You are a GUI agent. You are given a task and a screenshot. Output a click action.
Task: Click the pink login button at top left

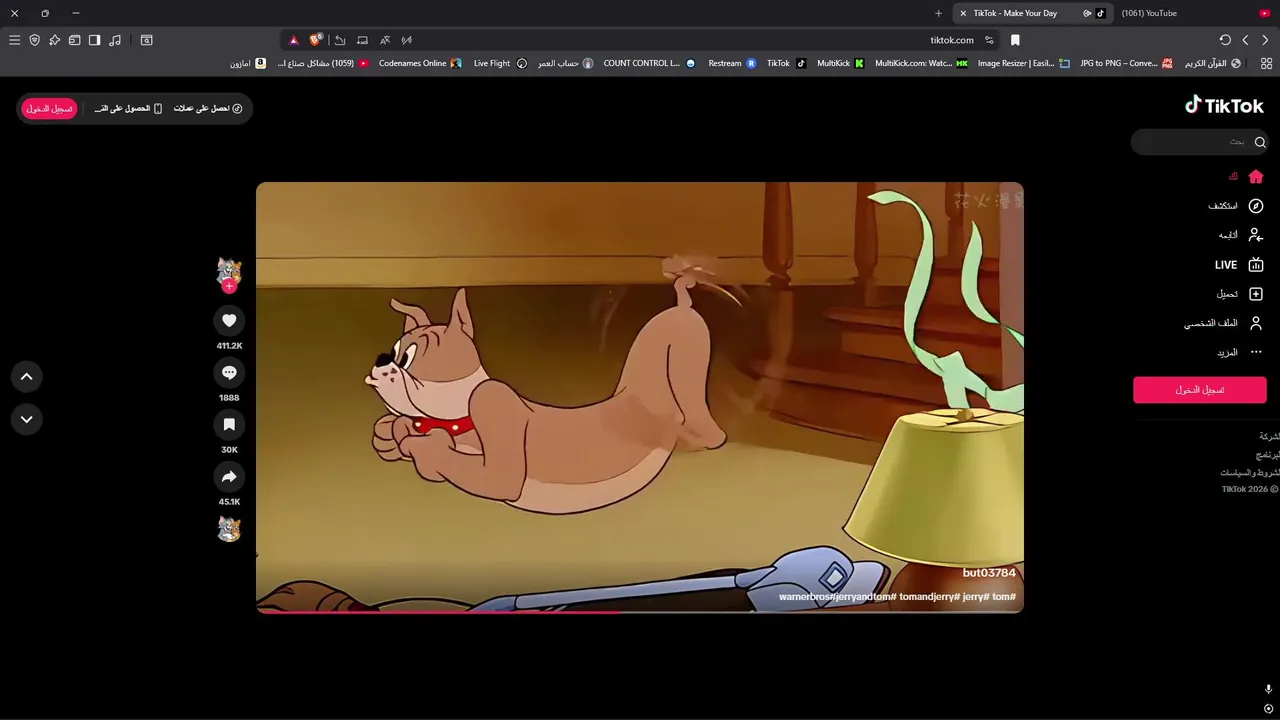click(x=49, y=108)
